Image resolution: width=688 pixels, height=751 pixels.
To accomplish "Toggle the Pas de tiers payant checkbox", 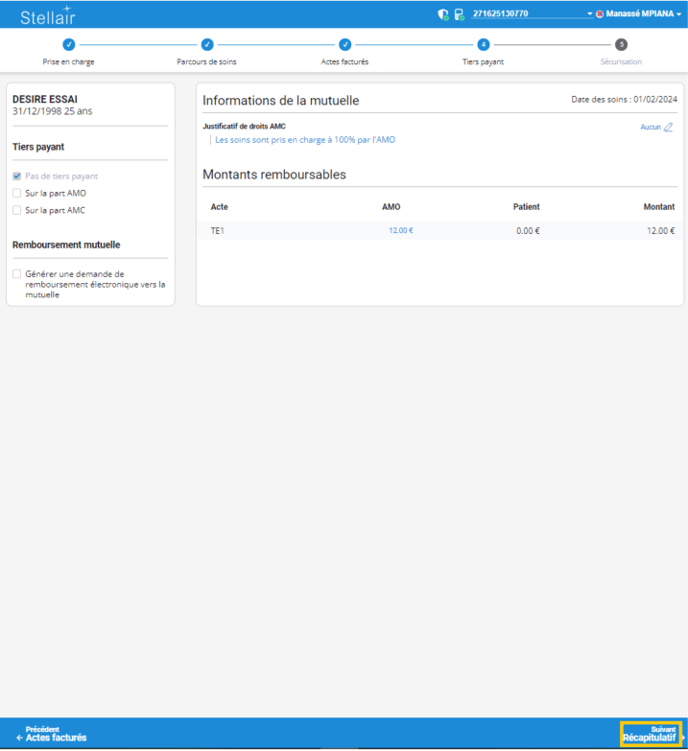I will tap(17, 176).
